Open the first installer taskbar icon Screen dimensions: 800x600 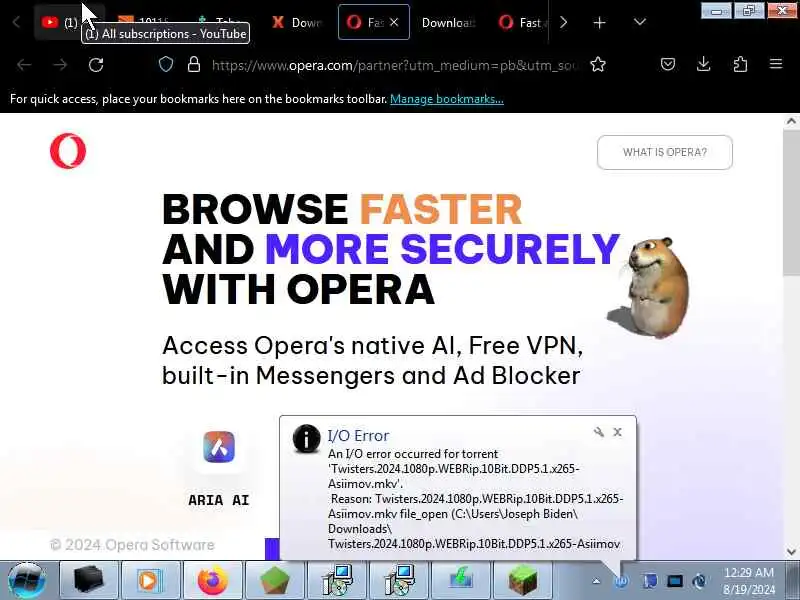pos(336,581)
